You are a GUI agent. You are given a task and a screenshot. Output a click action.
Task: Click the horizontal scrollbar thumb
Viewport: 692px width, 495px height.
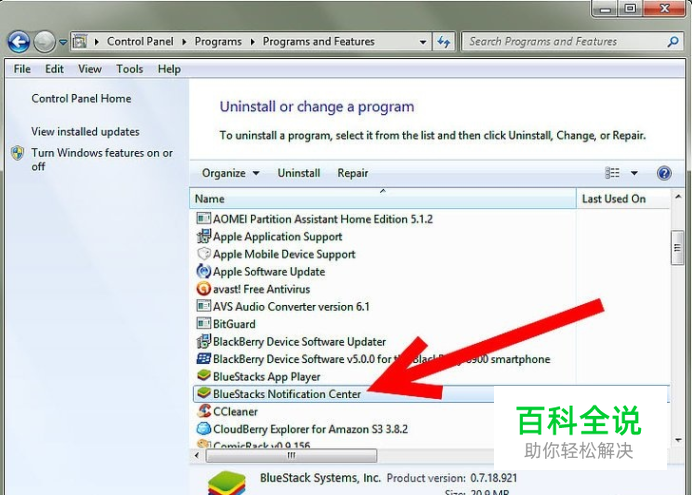291,455
